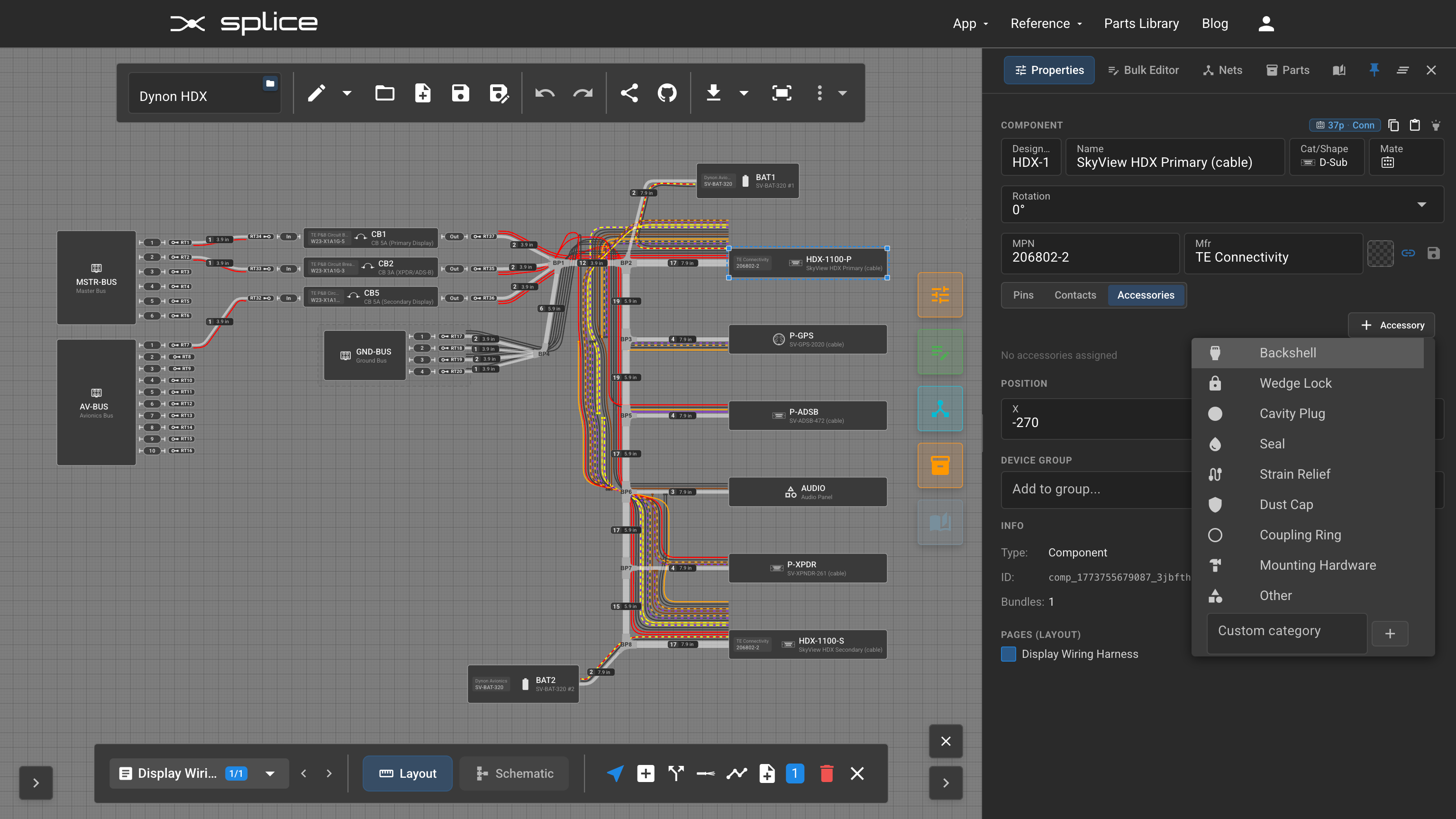1456x819 pixels.
Task: Click the Custom category input field
Action: pyautogui.click(x=1287, y=634)
